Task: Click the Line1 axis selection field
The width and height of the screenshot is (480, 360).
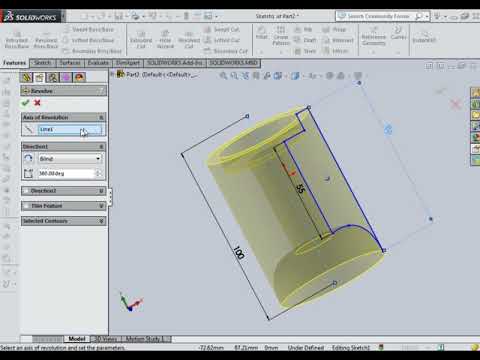Action: [x=70, y=129]
